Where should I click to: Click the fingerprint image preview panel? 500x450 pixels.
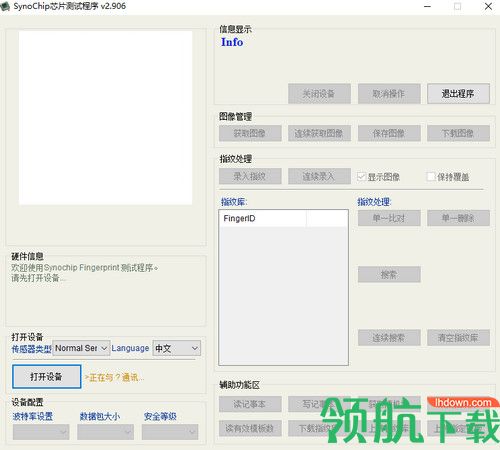(x=105, y=118)
